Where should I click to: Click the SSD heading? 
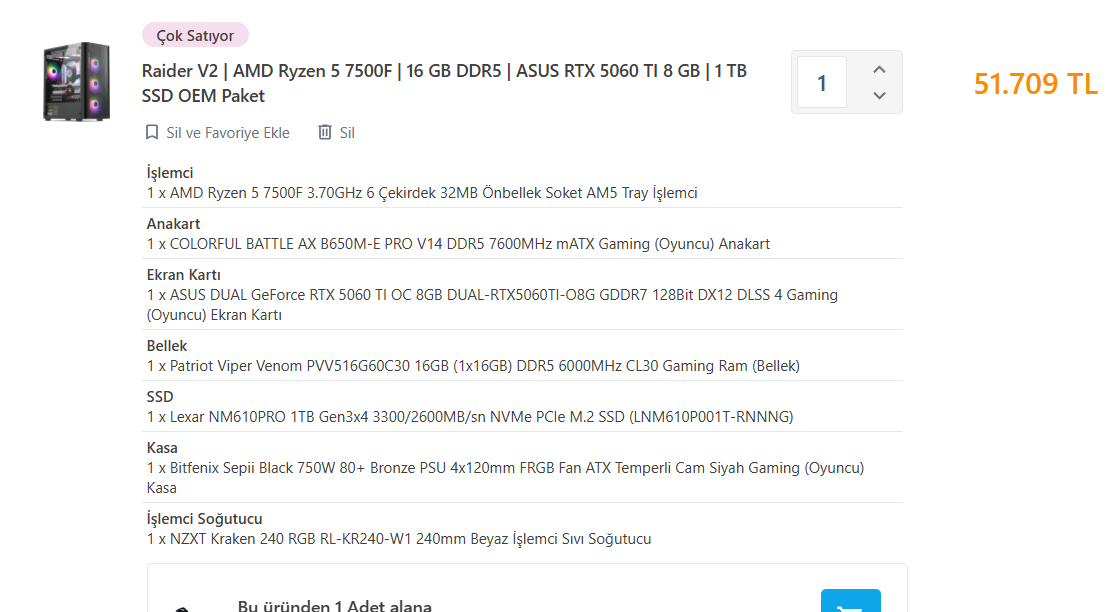coord(160,397)
